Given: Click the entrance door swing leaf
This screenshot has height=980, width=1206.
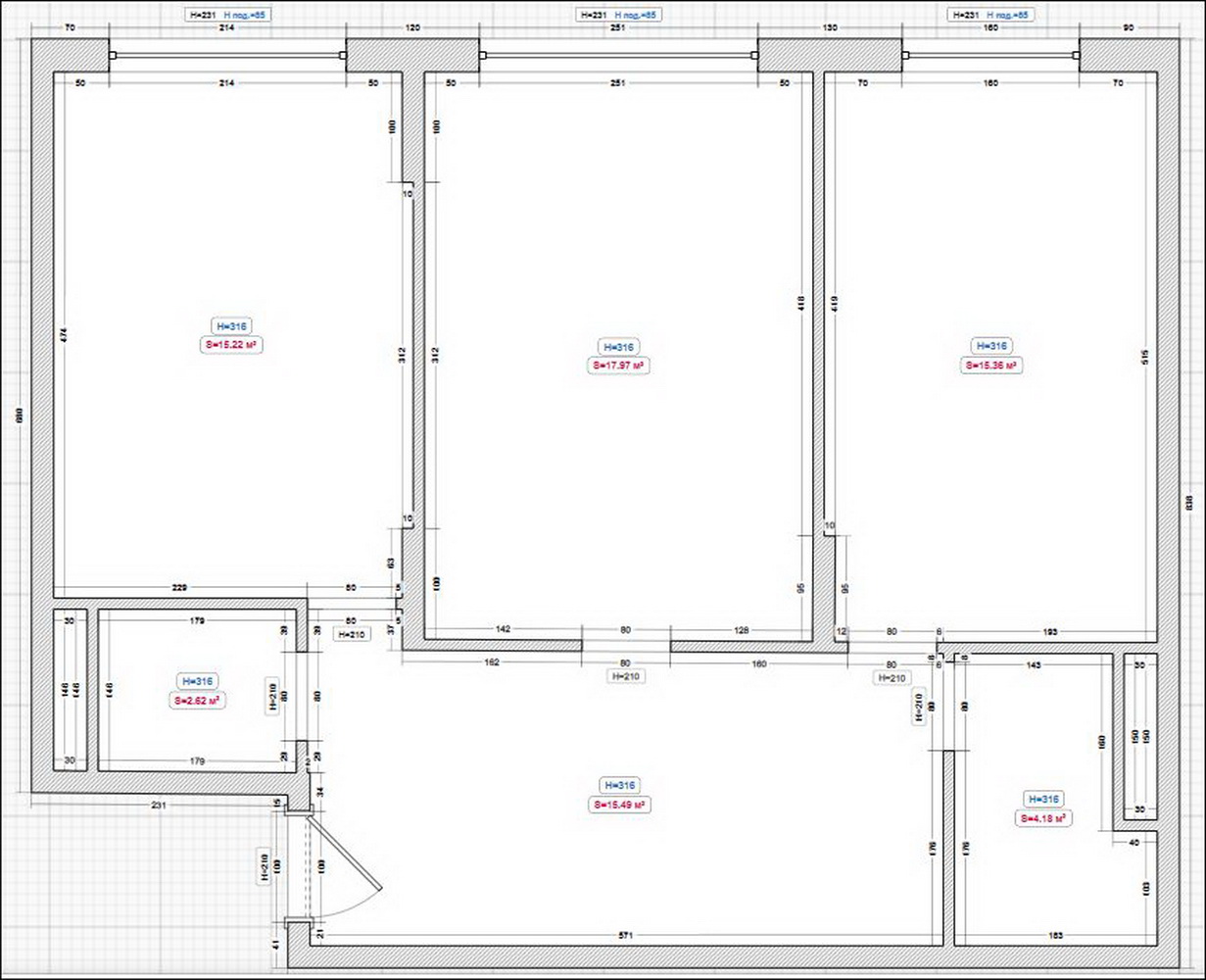Looking at the screenshot, I should 349,862.
